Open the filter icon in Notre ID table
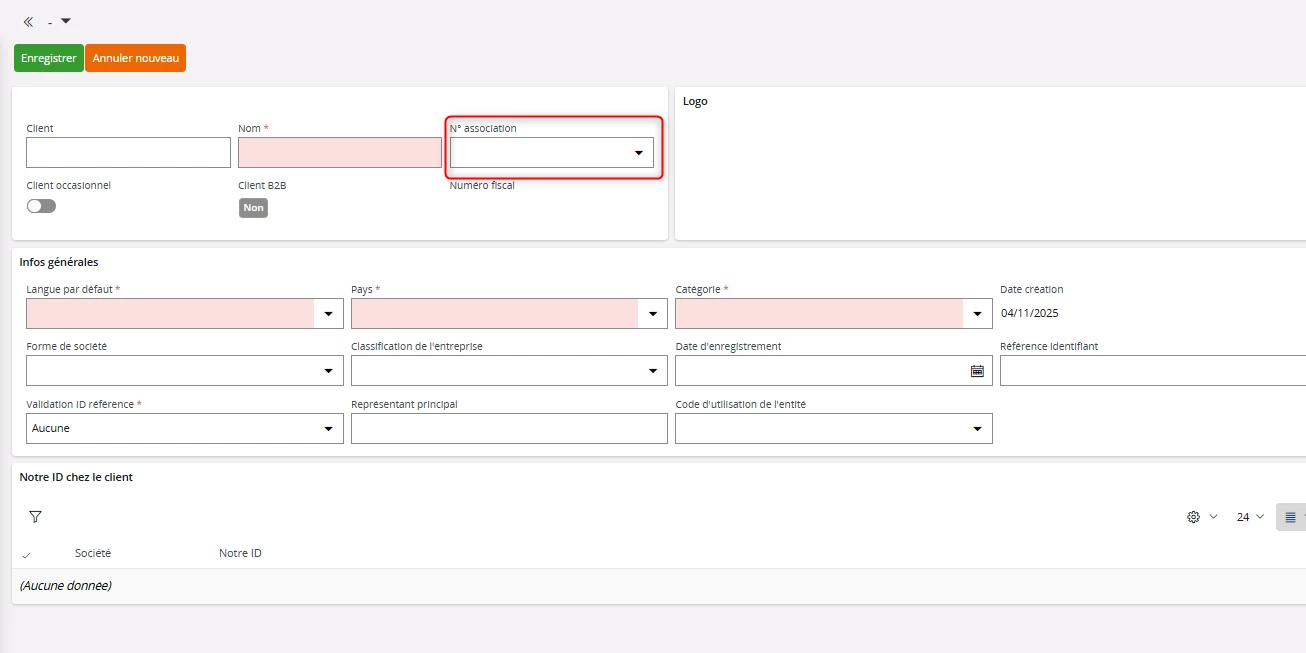Viewport: 1306px width, 653px height. pos(36,517)
